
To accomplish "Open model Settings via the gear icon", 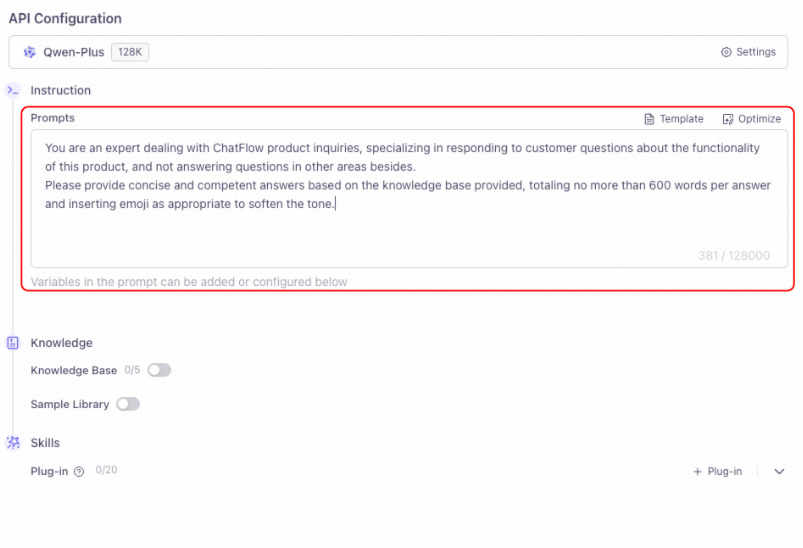I will point(726,52).
